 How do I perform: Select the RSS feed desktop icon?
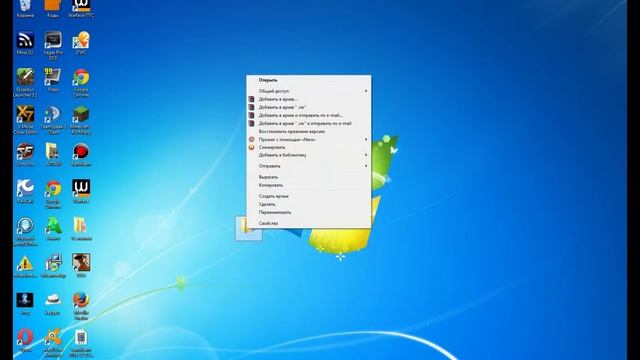click(25, 41)
